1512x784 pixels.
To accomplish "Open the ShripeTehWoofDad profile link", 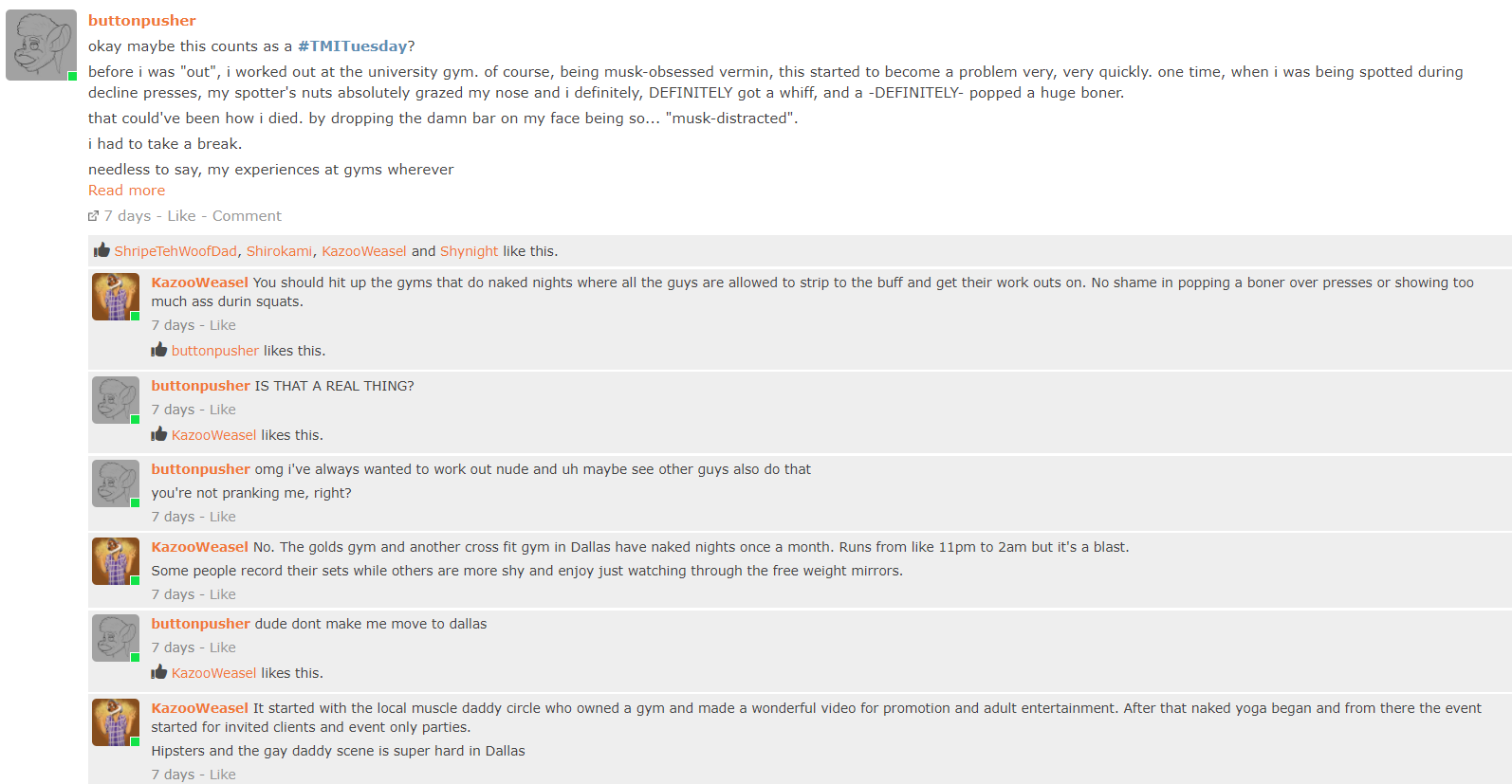I will pyautogui.click(x=175, y=251).
